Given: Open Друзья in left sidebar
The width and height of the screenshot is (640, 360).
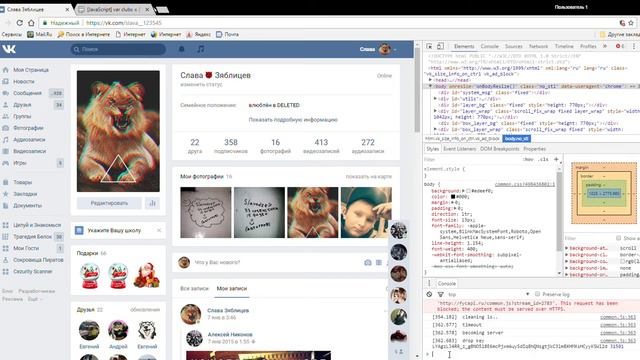Looking at the screenshot, I should pos(22,104).
